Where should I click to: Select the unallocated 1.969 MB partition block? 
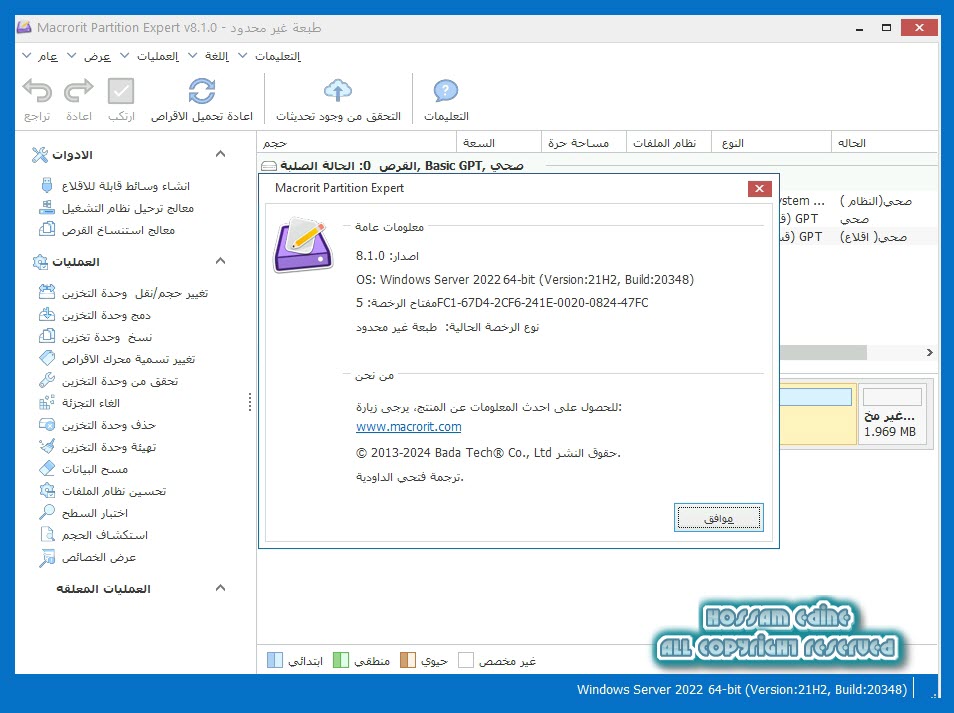(891, 415)
